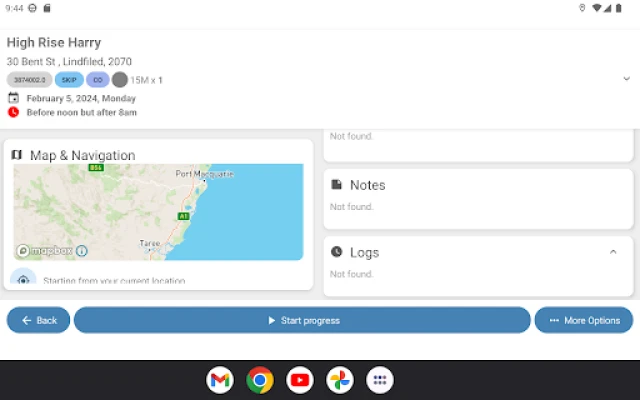Image resolution: width=640 pixels, height=400 pixels.
Task: Click the three dots icon in More Options
Action: click(554, 320)
